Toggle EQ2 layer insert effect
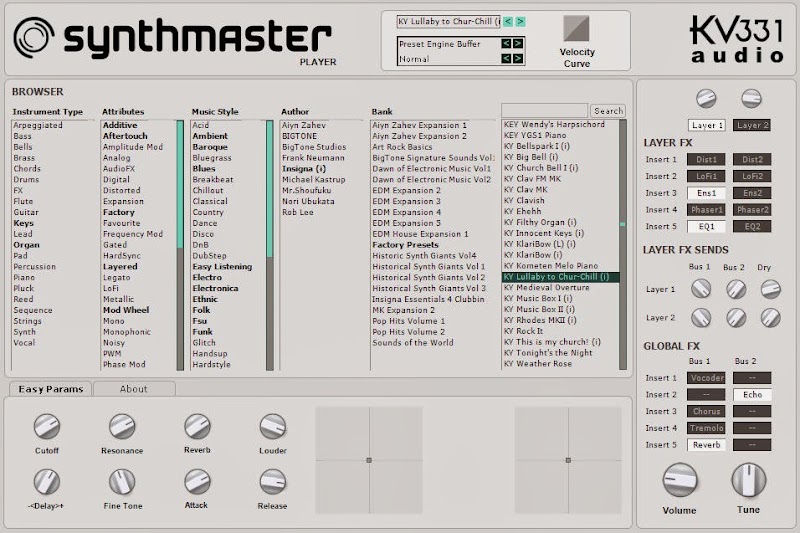The width and height of the screenshot is (800, 533). click(x=752, y=226)
